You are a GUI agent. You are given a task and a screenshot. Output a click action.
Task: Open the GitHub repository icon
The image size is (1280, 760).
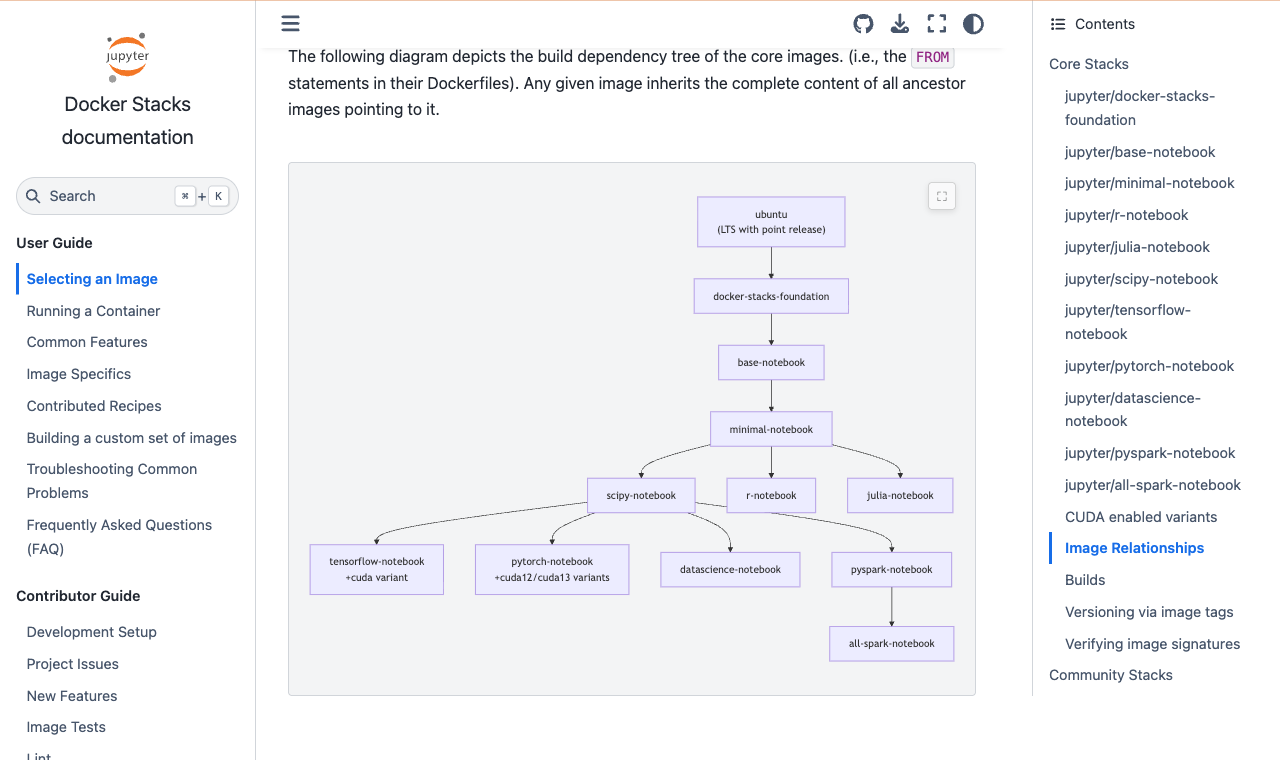click(x=863, y=24)
